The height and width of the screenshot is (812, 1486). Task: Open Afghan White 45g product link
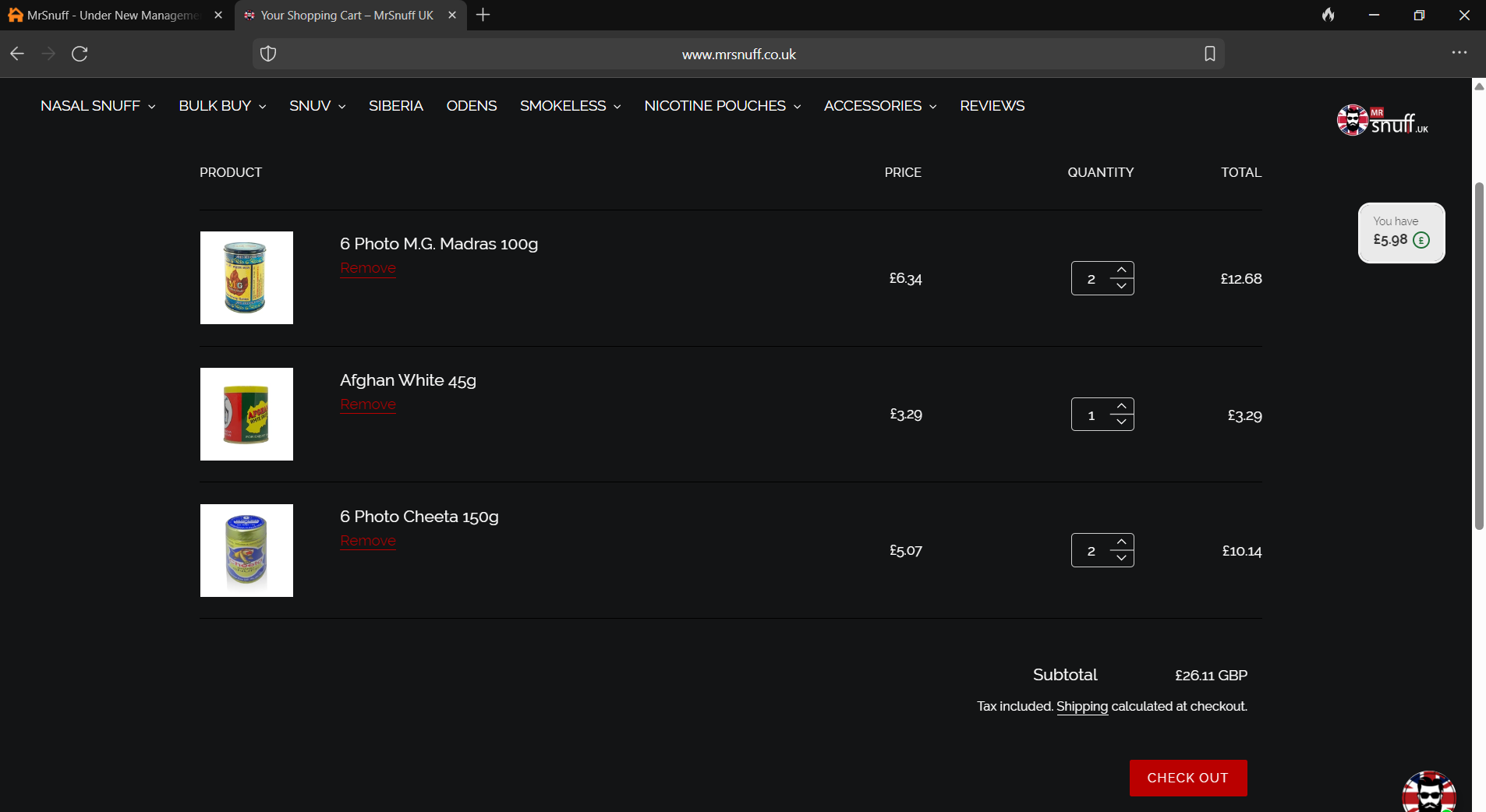(x=408, y=380)
